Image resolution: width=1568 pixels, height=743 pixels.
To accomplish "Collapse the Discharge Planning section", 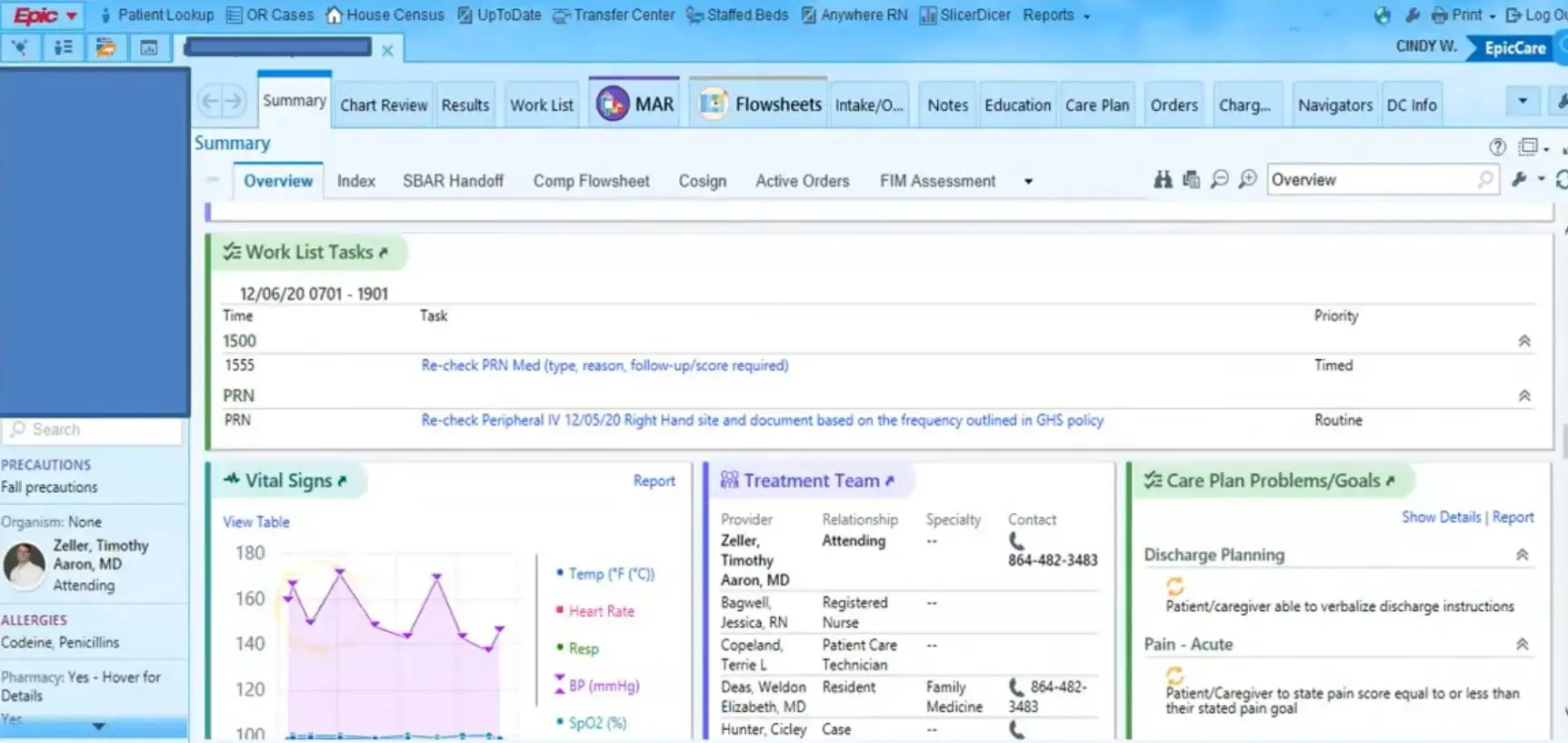I will tap(1522, 555).
